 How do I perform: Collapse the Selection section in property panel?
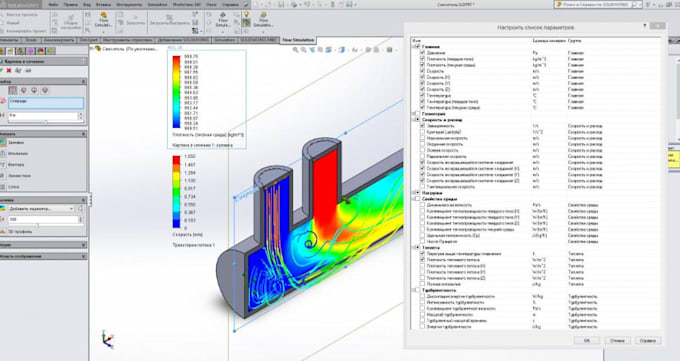[84, 81]
